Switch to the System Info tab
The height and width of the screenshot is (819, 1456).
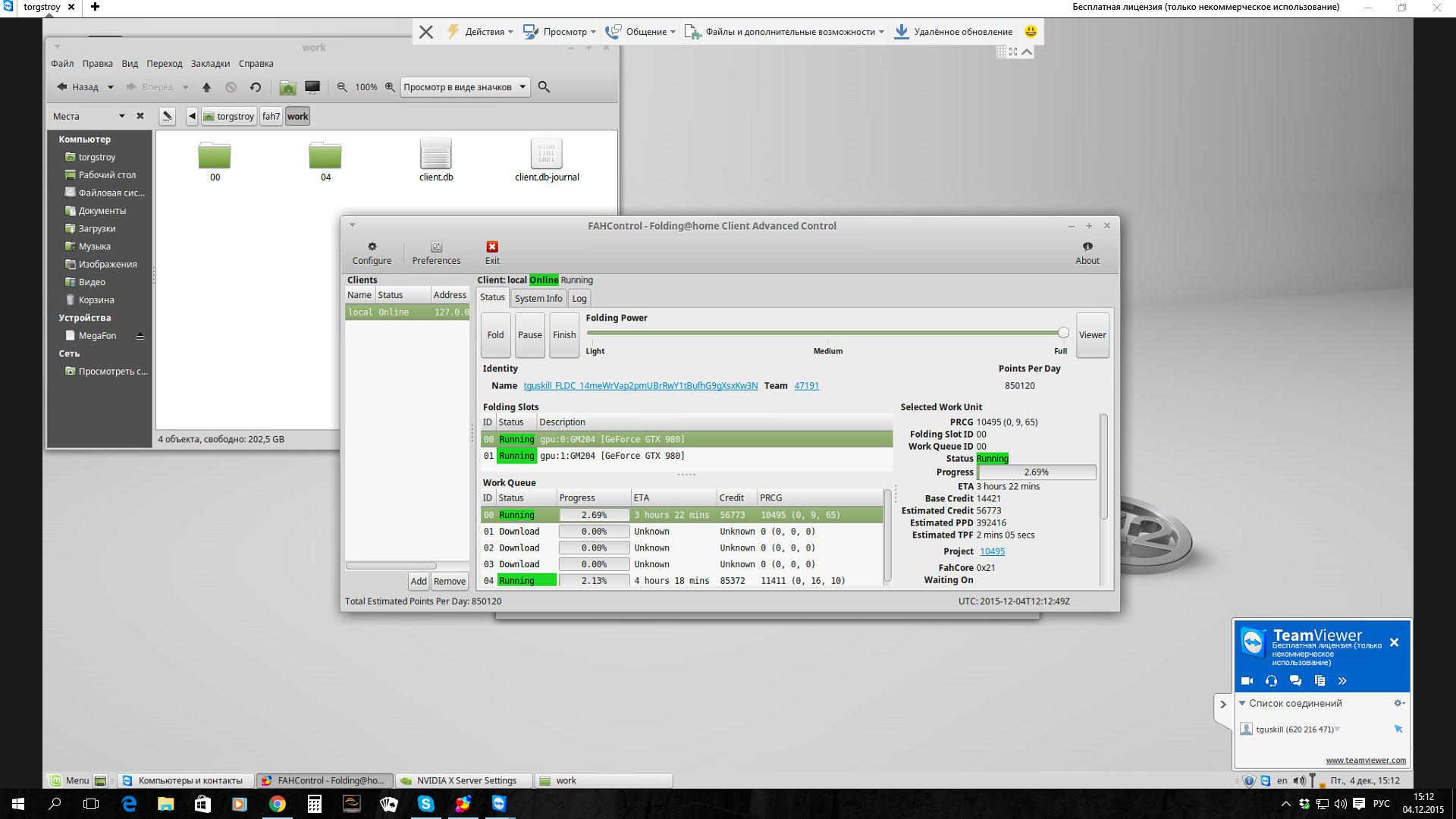click(538, 298)
